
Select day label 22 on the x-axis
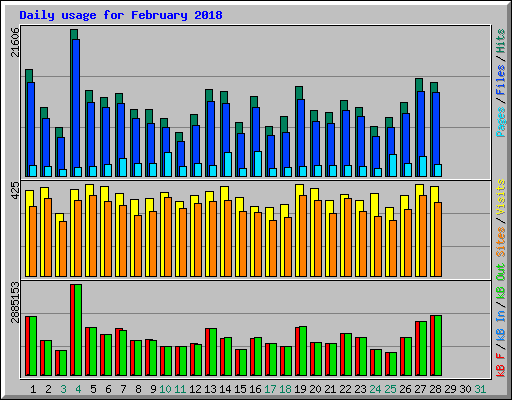(345, 389)
